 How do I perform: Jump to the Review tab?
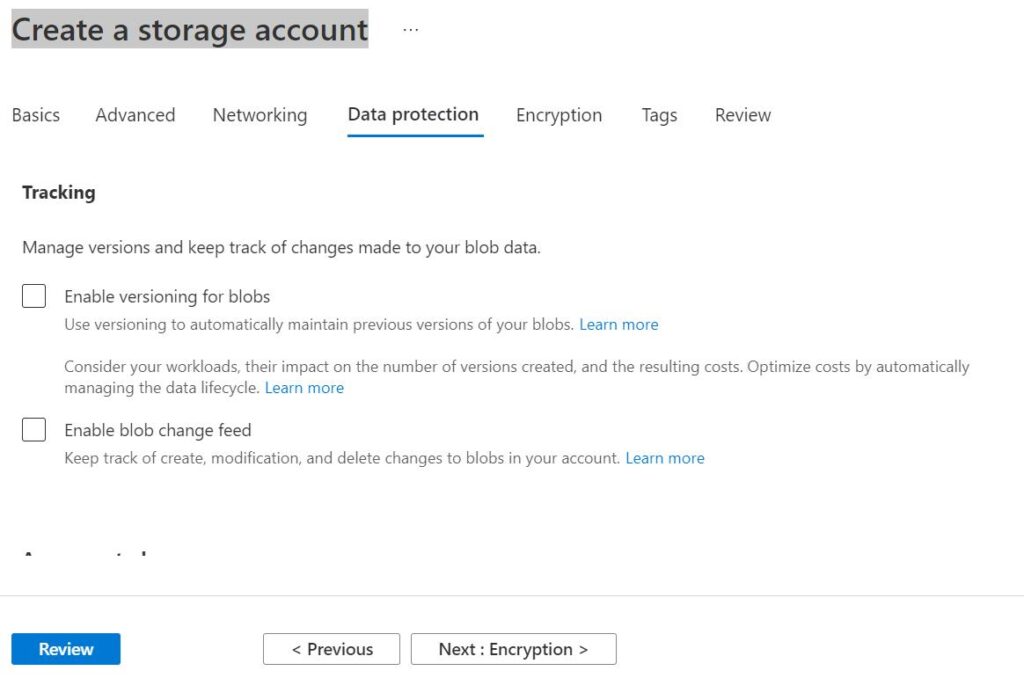(743, 115)
